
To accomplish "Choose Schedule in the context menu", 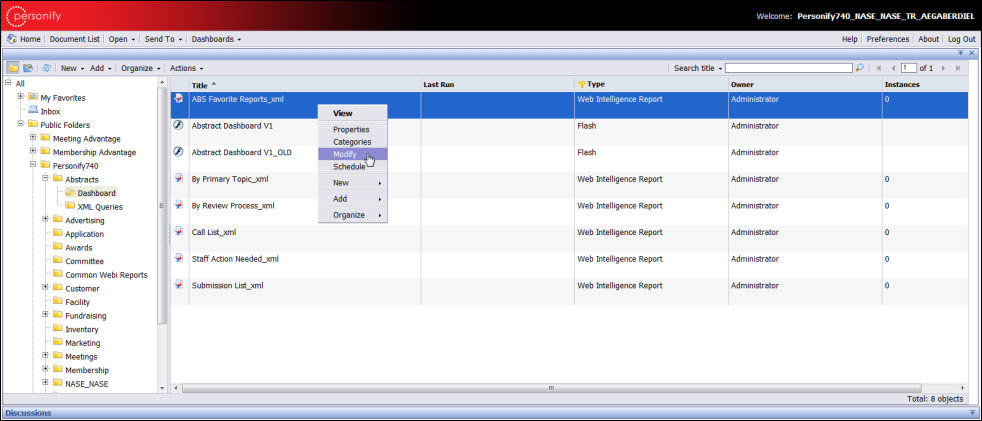I will [353, 167].
